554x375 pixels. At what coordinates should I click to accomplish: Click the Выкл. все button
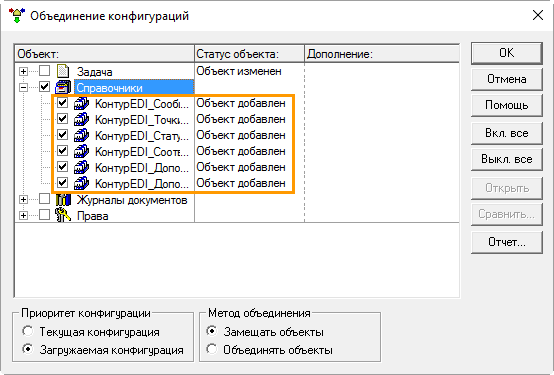507,159
